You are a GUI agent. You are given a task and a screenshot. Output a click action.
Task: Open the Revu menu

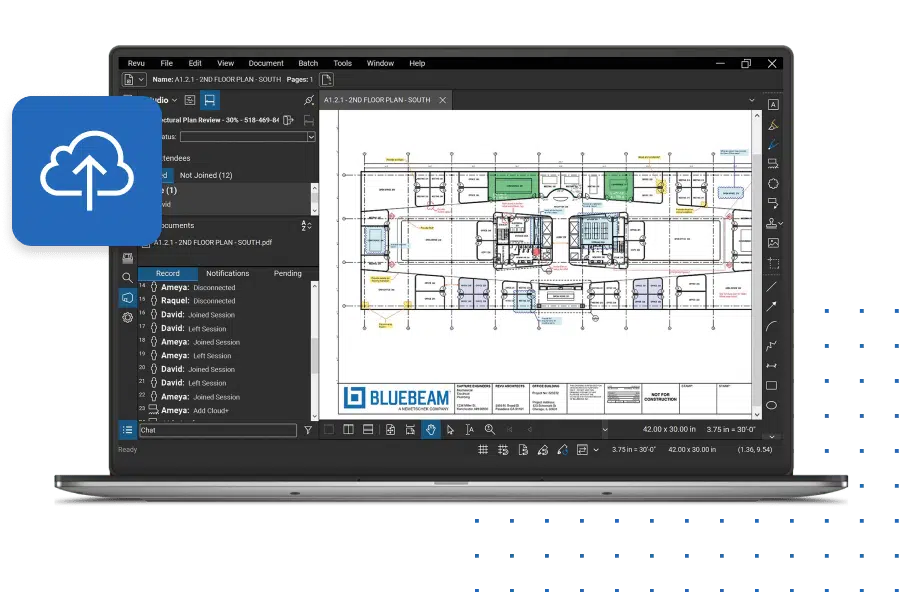[136, 63]
